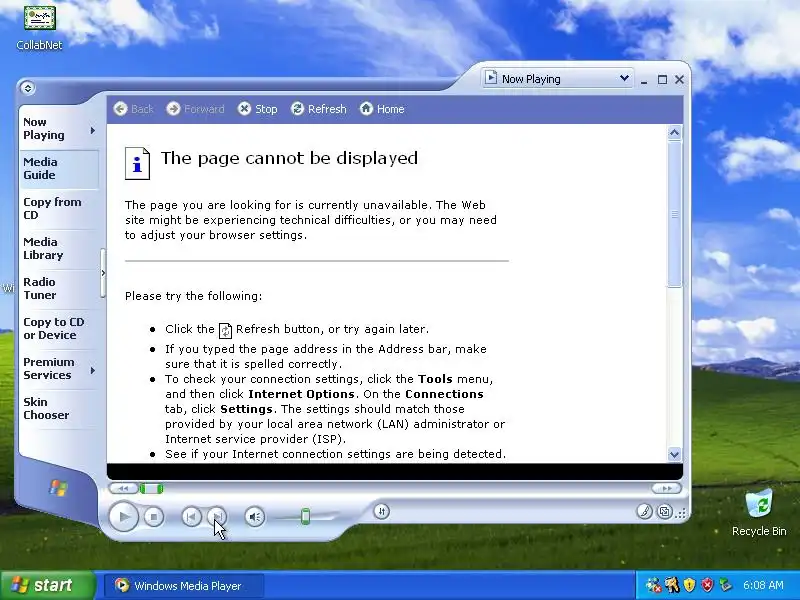
Task: Open the equalizer settings icon below the video area
Action: [381, 511]
